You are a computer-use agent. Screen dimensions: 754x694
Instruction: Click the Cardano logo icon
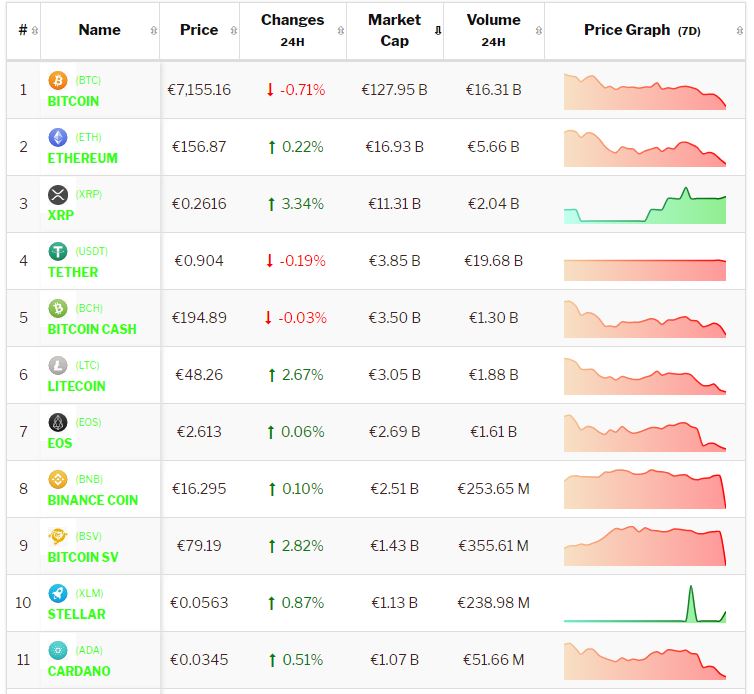pos(58,650)
